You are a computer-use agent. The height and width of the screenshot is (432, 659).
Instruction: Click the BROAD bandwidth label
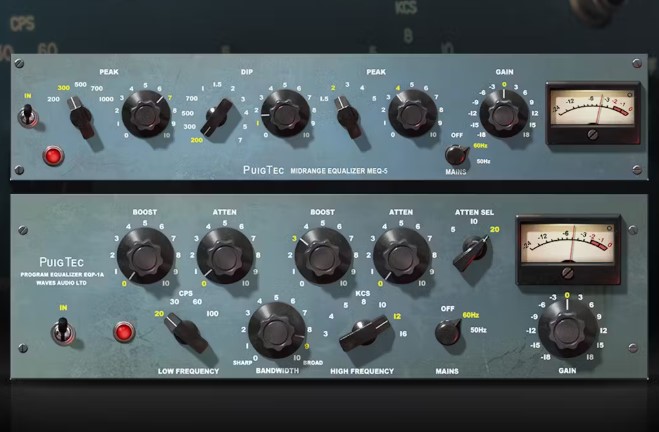tap(313, 362)
